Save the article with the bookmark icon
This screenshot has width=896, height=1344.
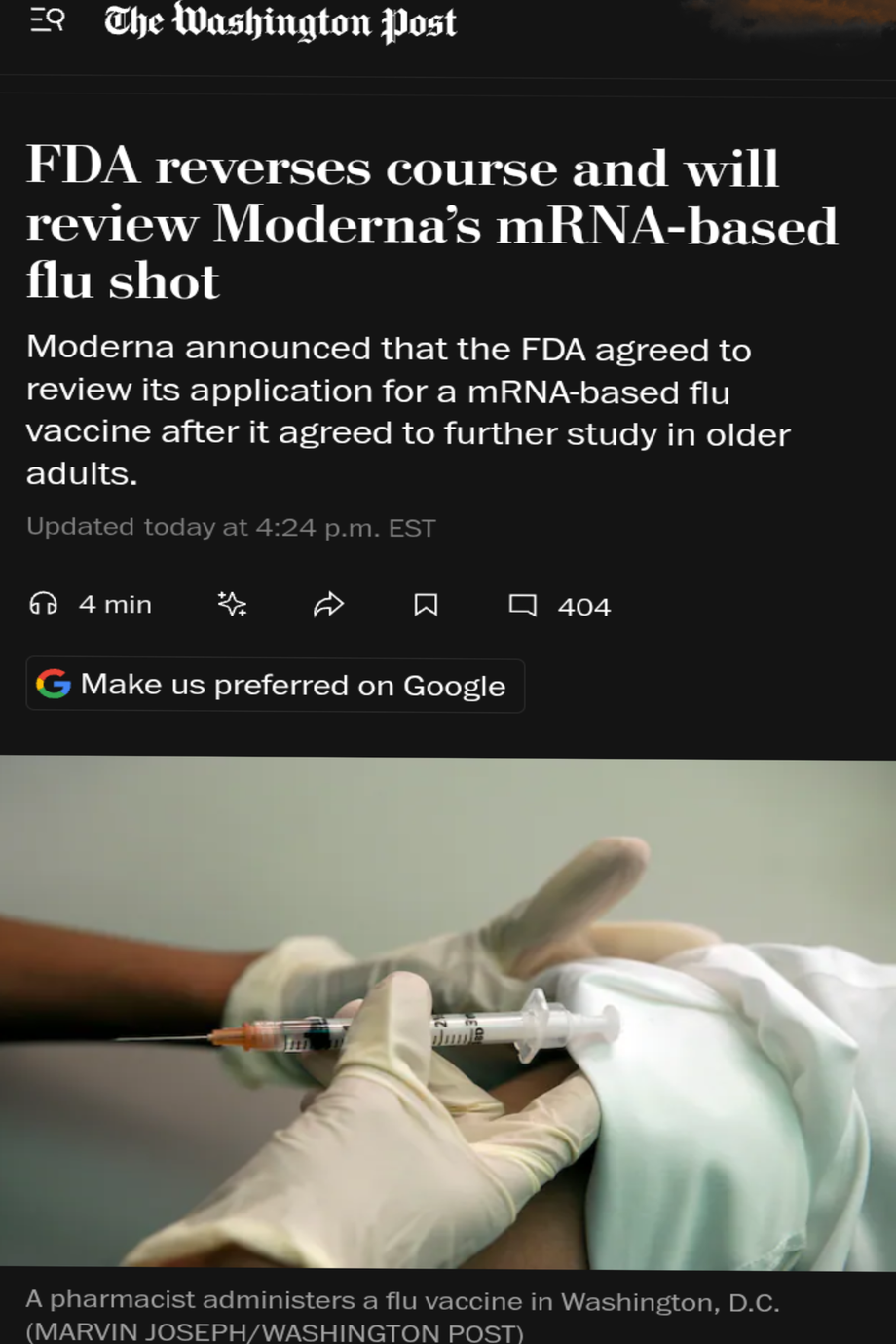pyautogui.click(x=426, y=605)
